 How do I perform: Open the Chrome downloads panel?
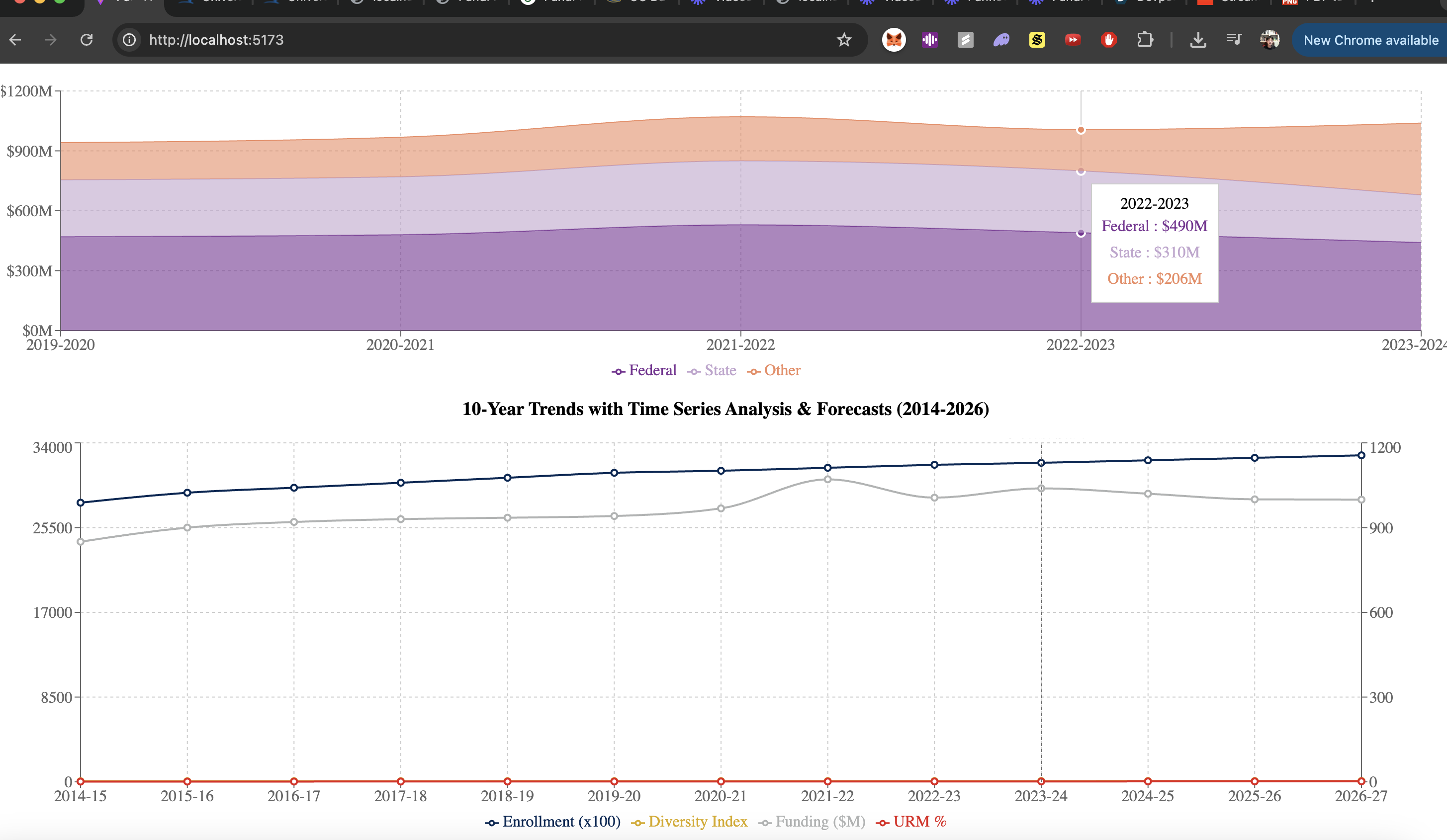coord(1198,40)
